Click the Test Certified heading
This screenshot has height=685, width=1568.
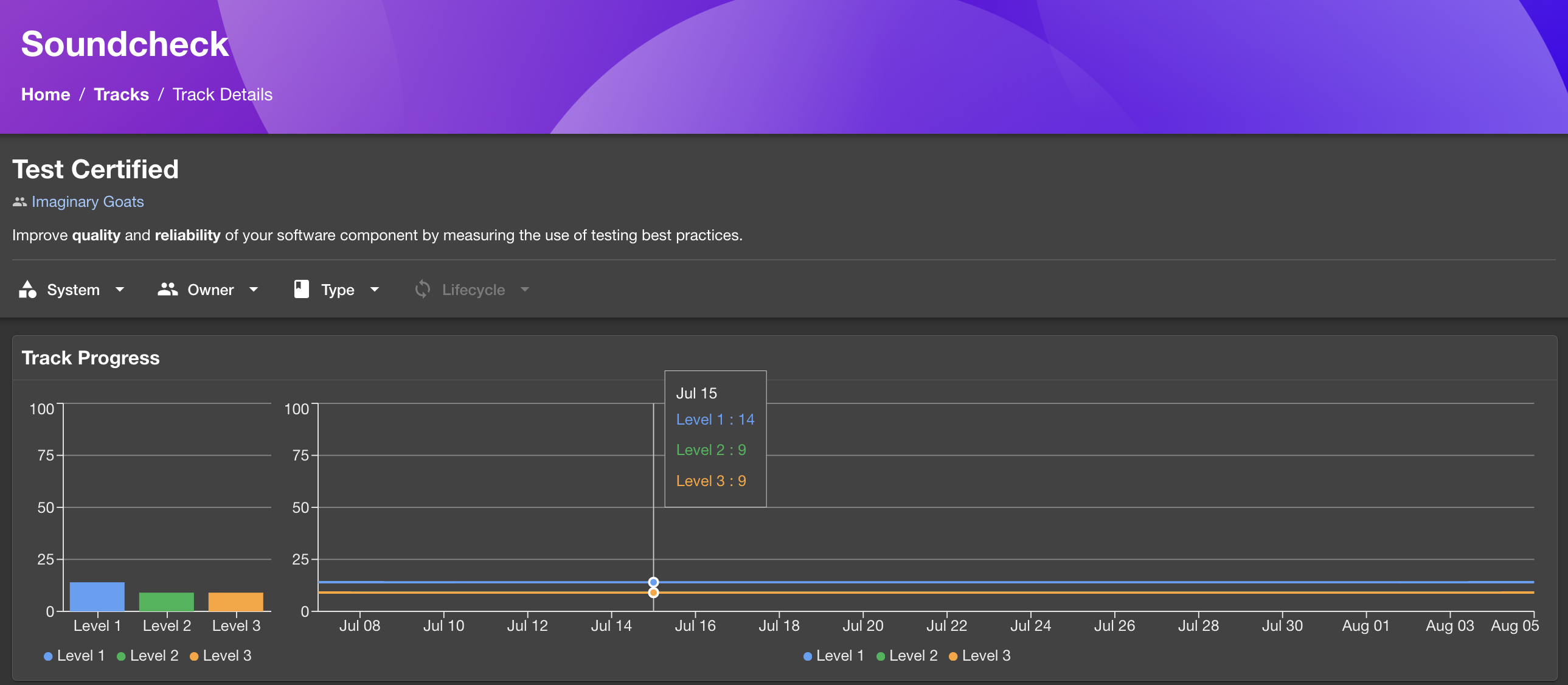click(x=95, y=169)
